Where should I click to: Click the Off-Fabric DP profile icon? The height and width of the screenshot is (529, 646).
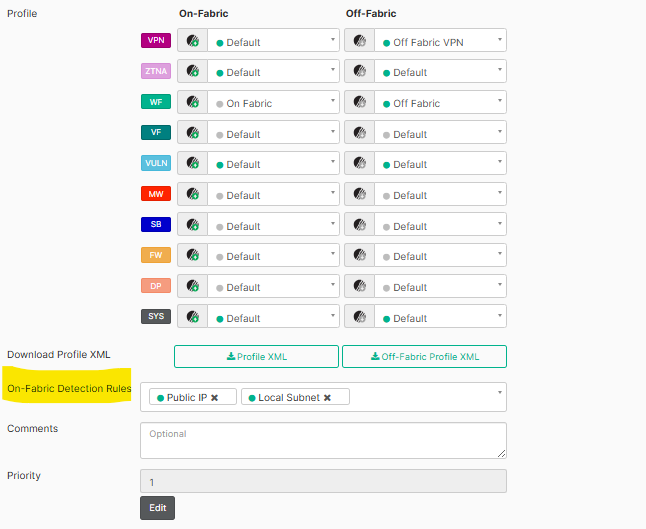click(360, 286)
